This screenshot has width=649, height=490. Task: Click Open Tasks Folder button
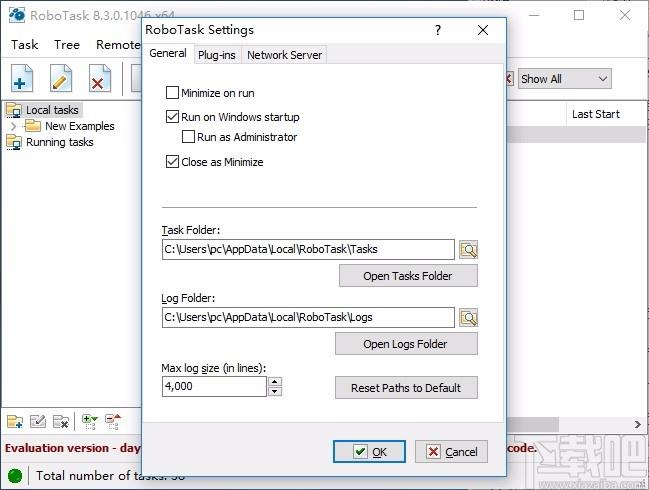408,276
